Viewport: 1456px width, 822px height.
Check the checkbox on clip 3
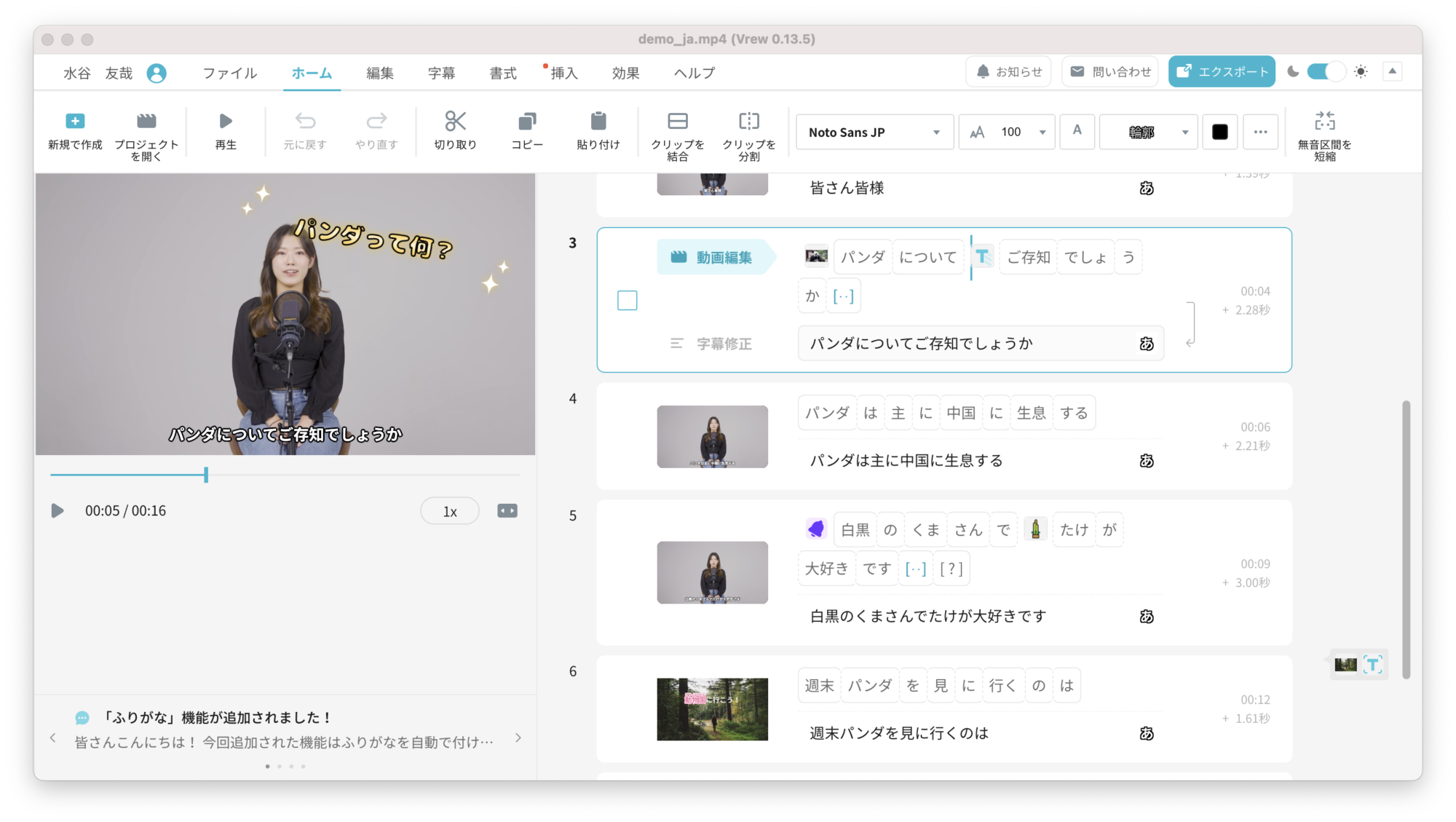[x=627, y=300]
